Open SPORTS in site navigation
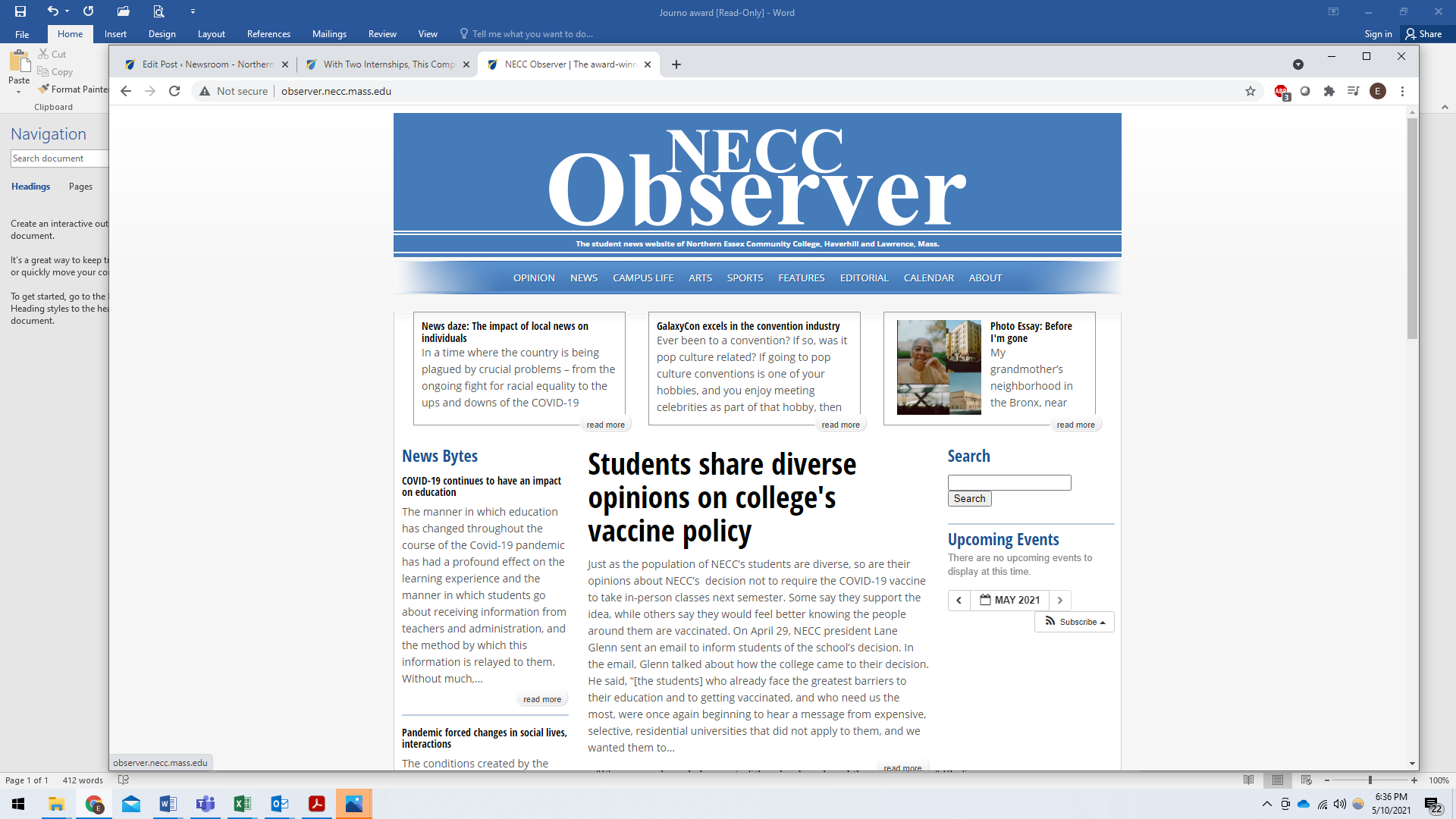1456x819 pixels. [745, 278]
